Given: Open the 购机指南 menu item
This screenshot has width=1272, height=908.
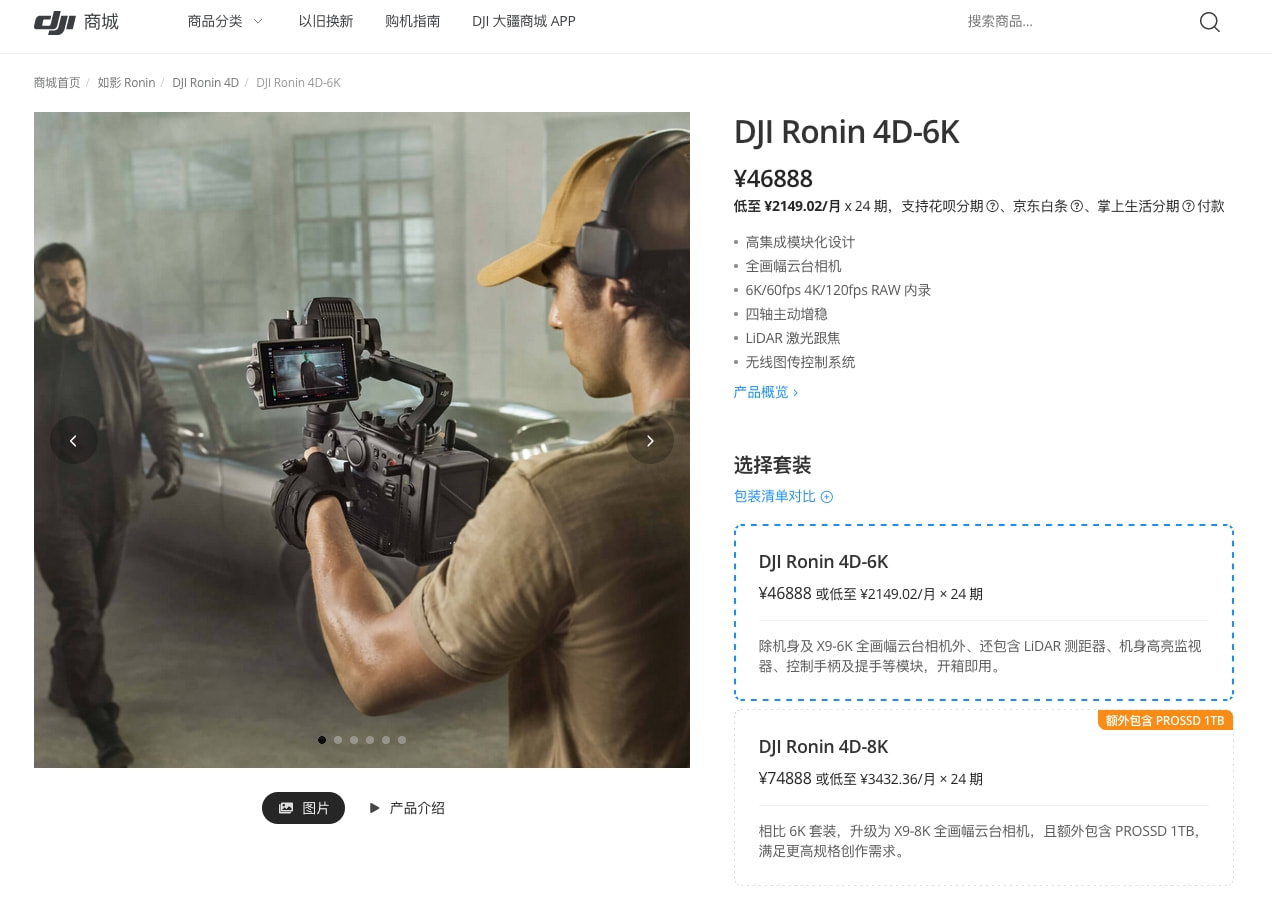Looking at the screenshot, I should pos(412,21).
